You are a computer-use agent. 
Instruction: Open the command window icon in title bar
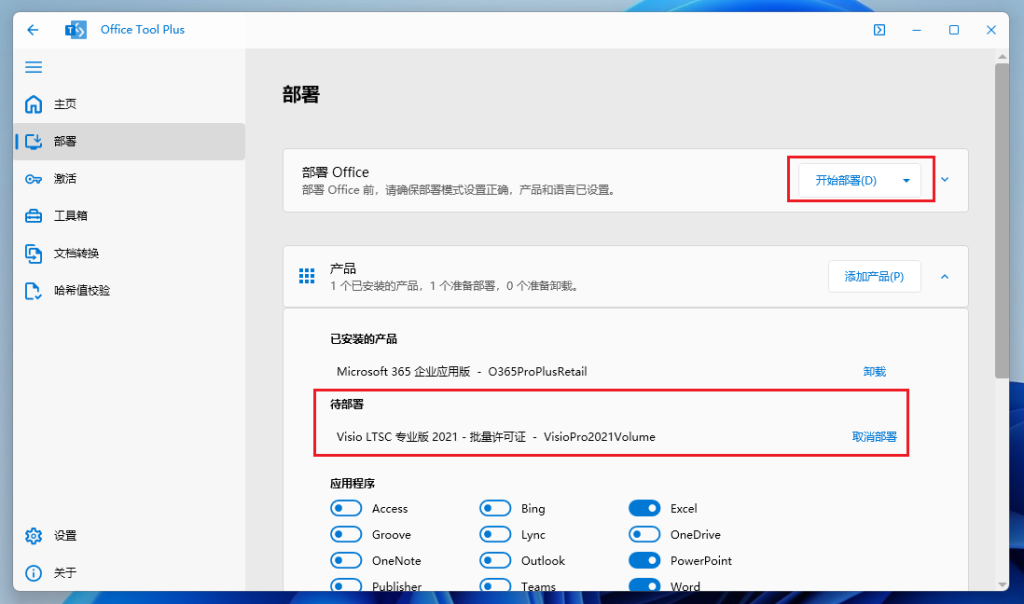point(879,30)
